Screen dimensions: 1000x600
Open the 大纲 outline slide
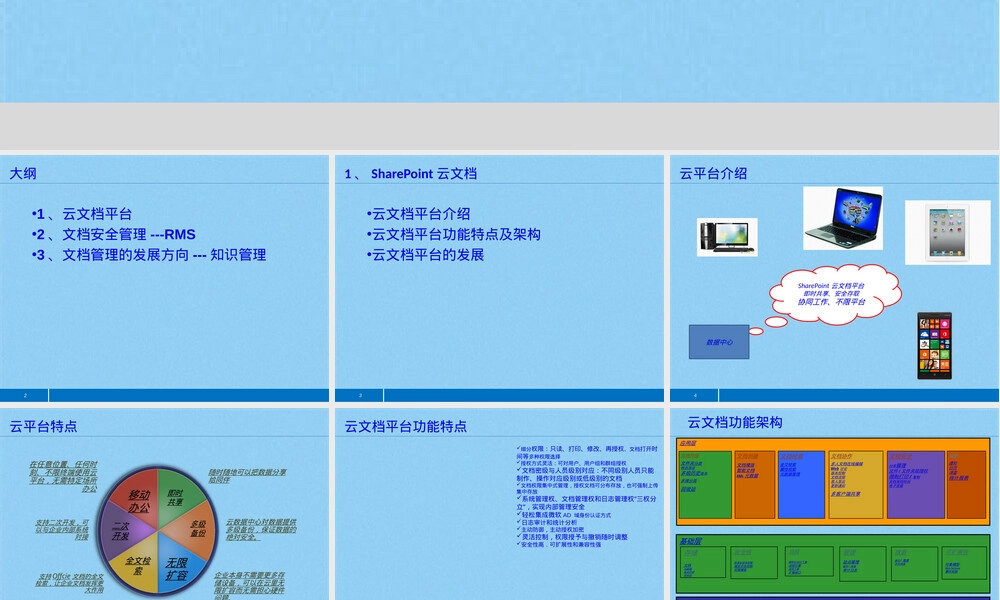(165, 278)
